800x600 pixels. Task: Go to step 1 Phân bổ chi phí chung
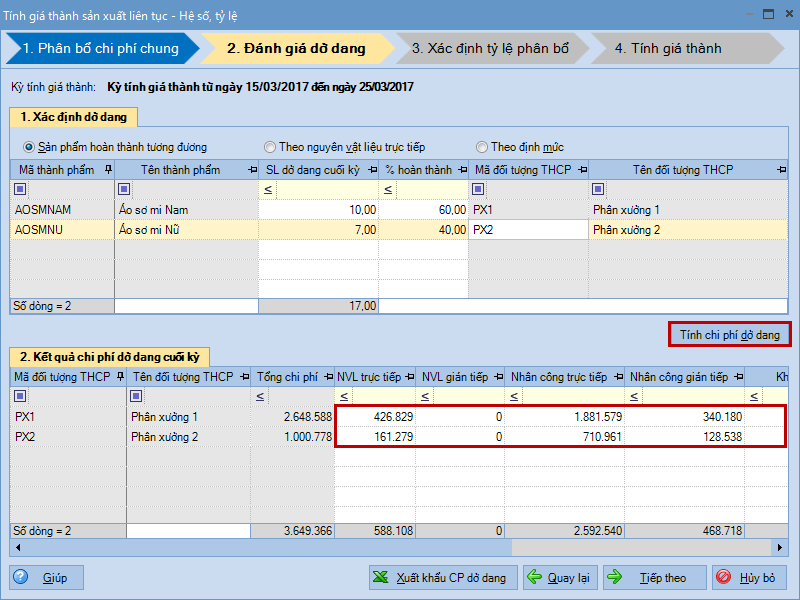(100, 48)
